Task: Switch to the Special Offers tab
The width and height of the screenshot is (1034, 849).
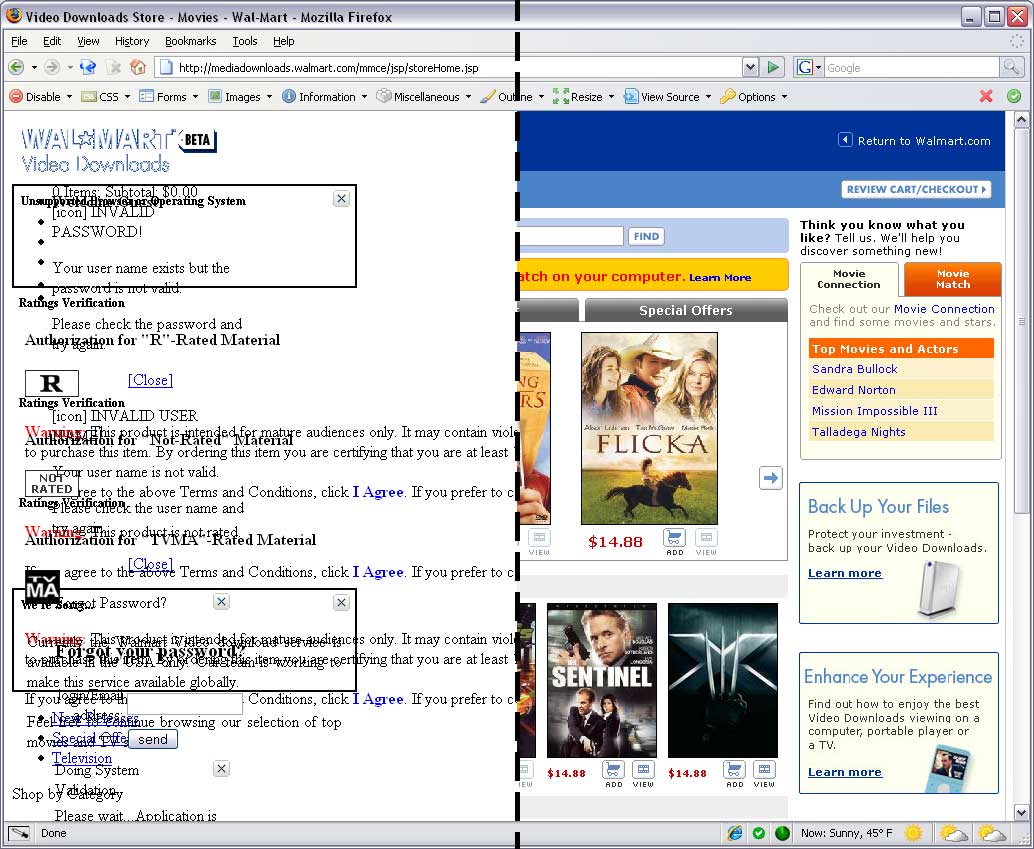Action: coord(686,310)
